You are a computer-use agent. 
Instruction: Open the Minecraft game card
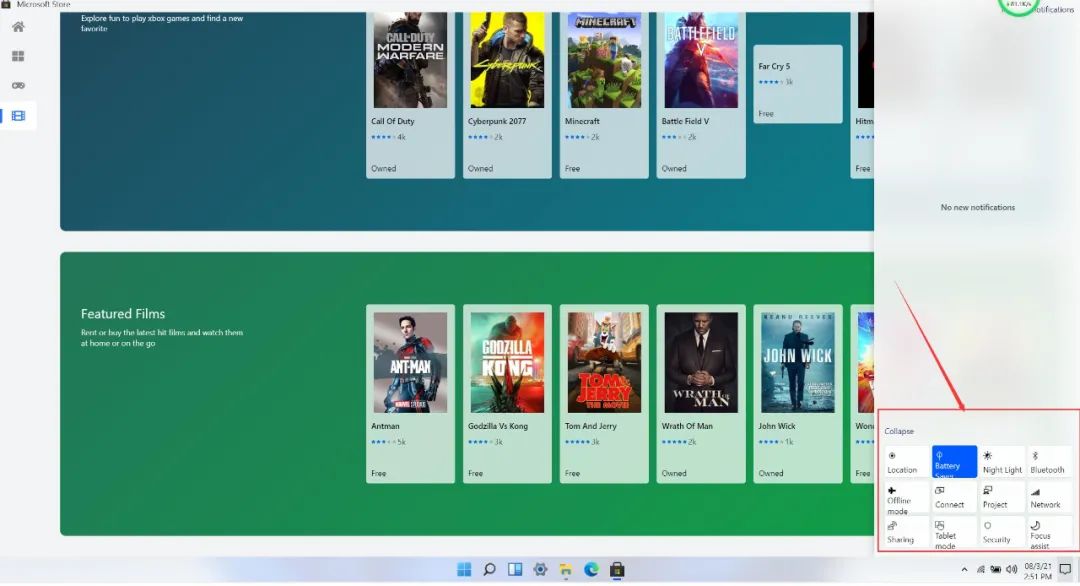click(604, 94)
